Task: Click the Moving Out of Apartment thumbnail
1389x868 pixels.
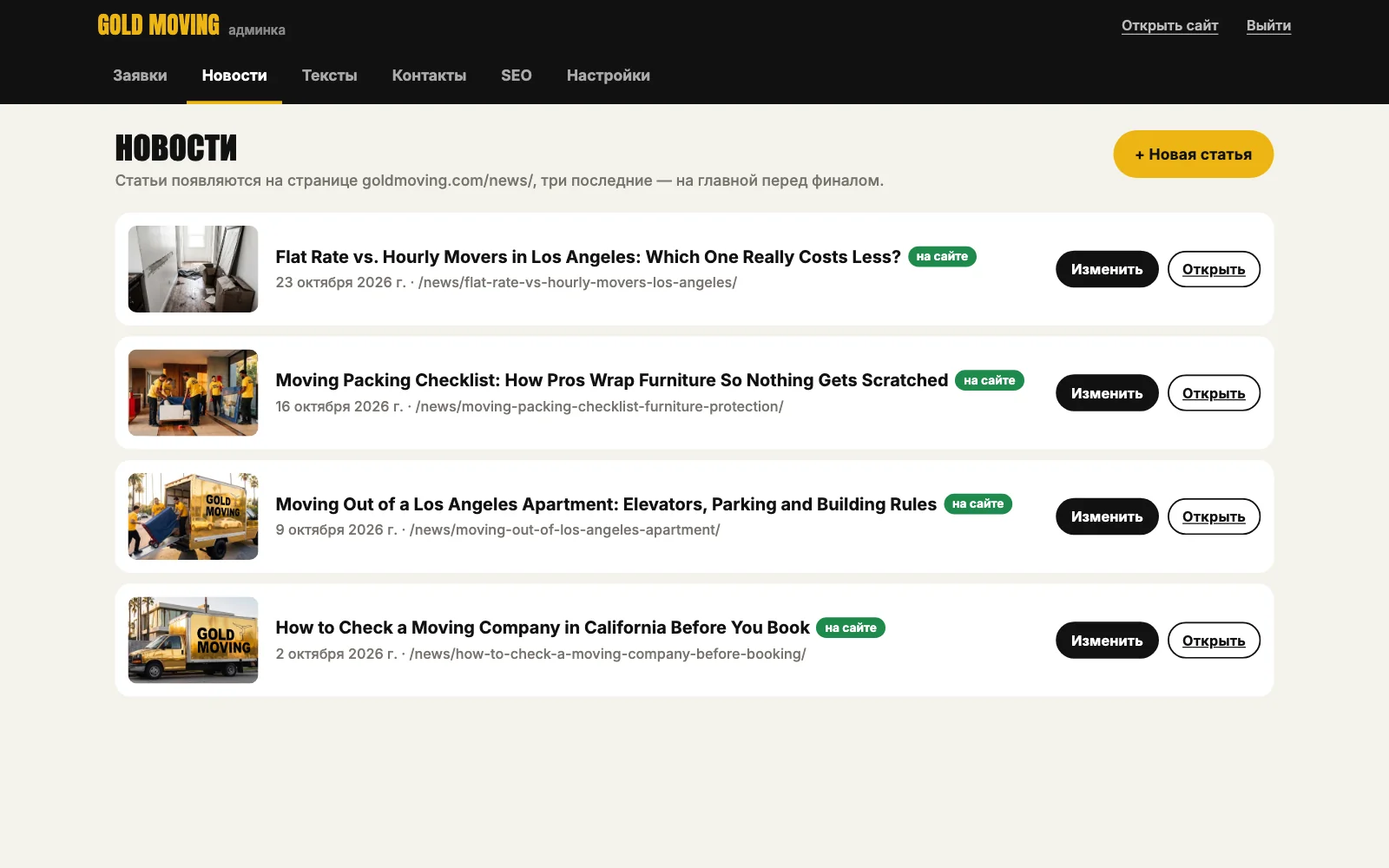Action: tap(193, 516)
